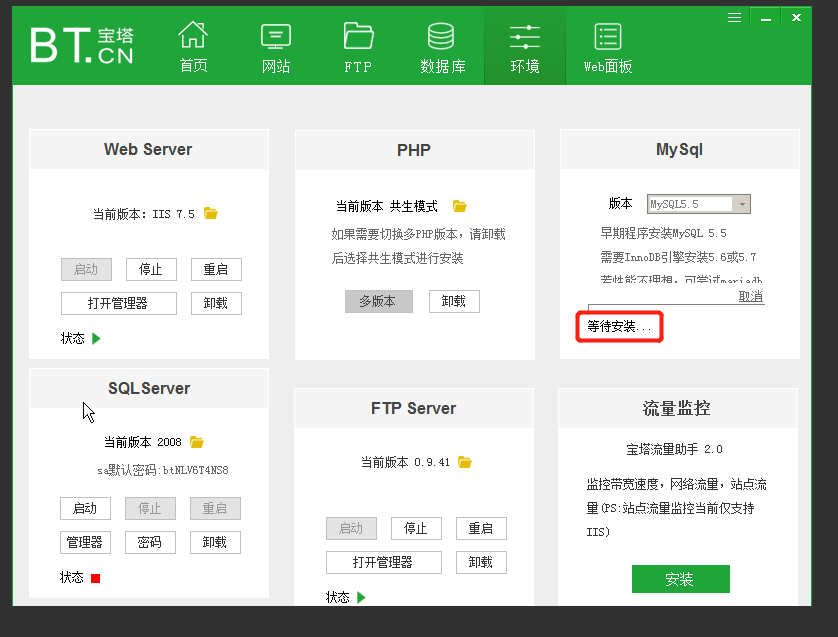Click SQL Server 密码 button
Screen dimensions: 838x637
click(150, 542)
